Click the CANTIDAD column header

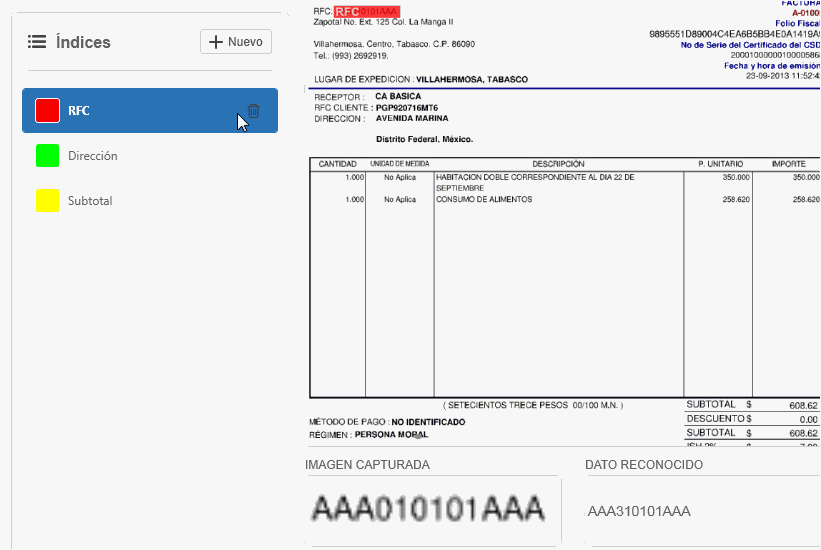[337, 164]
